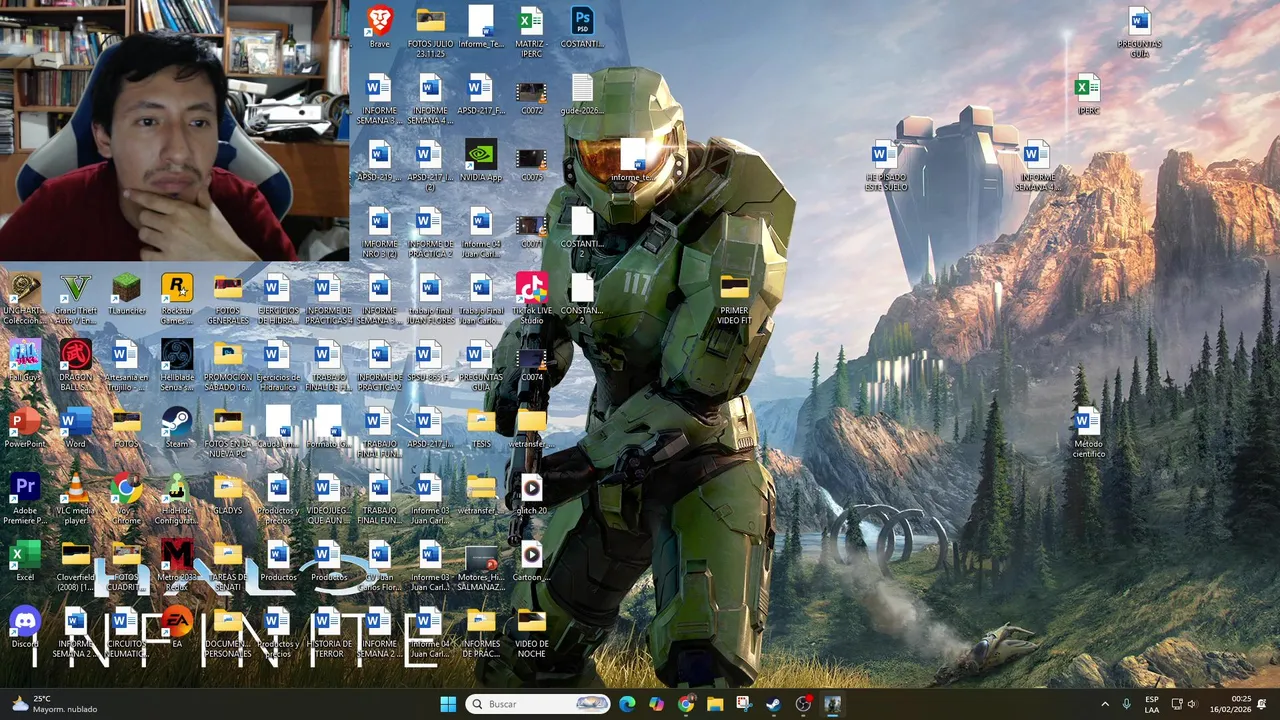The height and width of the screenshot is (720, 1280).
Task: Click the Buscar taskbar search box
Action: click(538, 704)
